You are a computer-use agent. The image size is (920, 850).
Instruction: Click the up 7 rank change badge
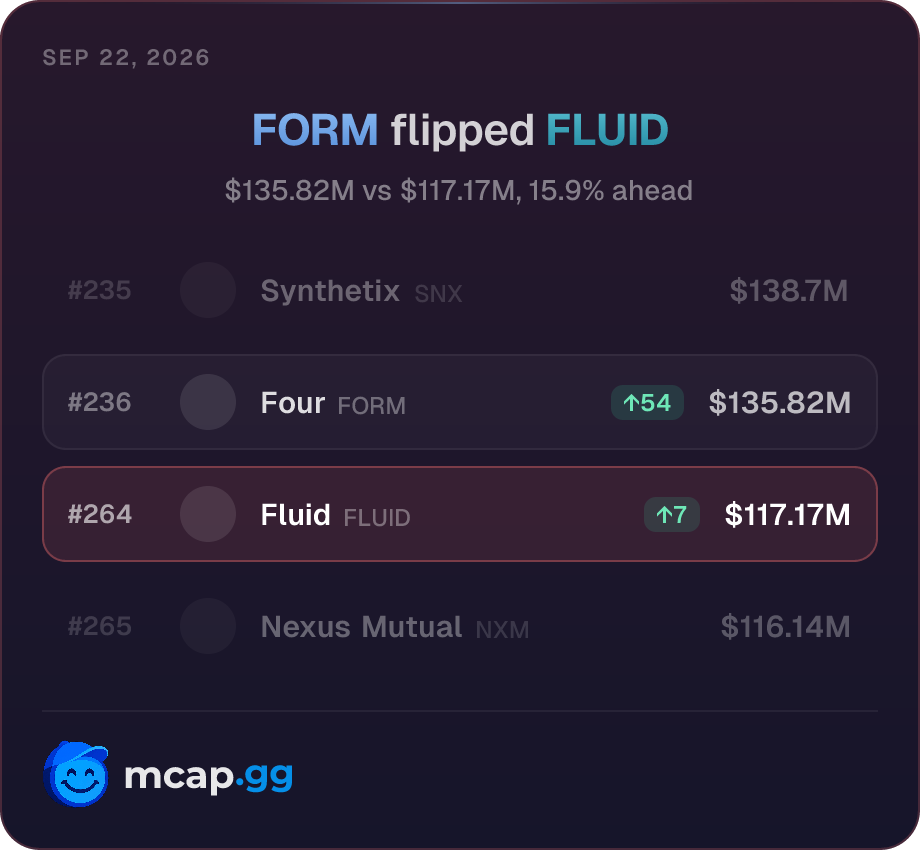point(672,514)
